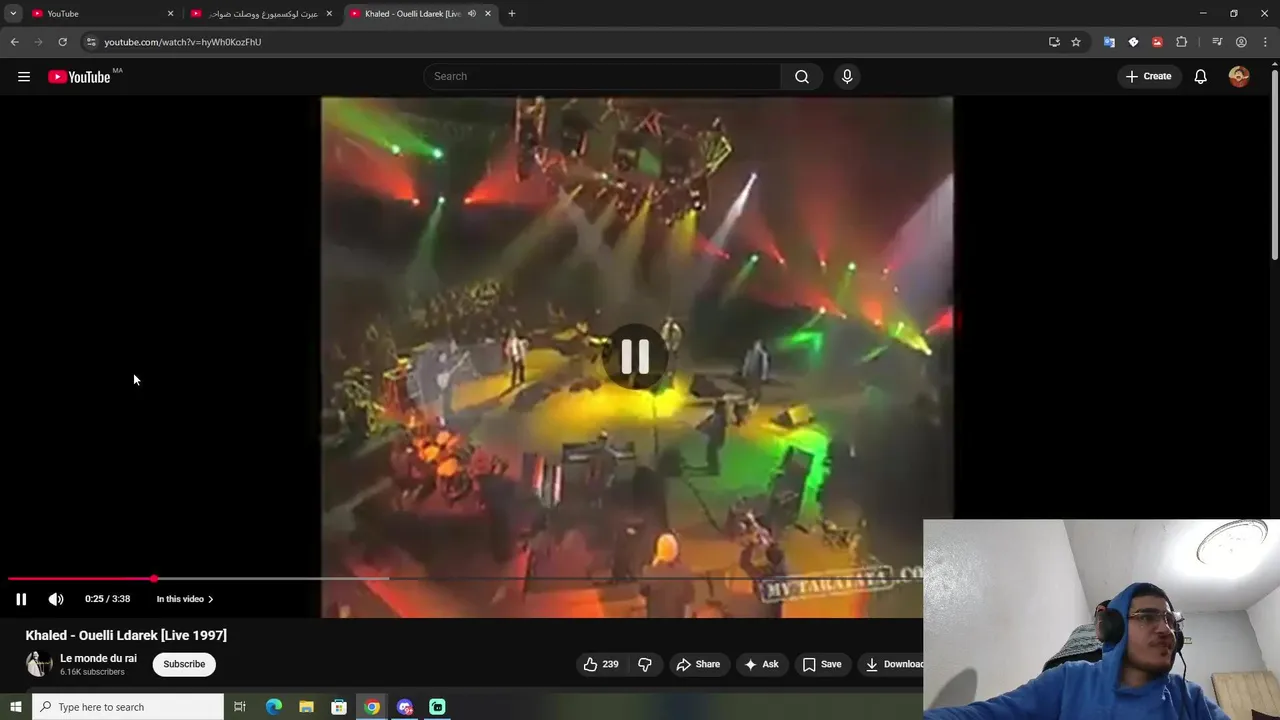1280x720 pixels.
Task: Open Chrome extensions puzzle menu
Action: (x=1182, y=42)
